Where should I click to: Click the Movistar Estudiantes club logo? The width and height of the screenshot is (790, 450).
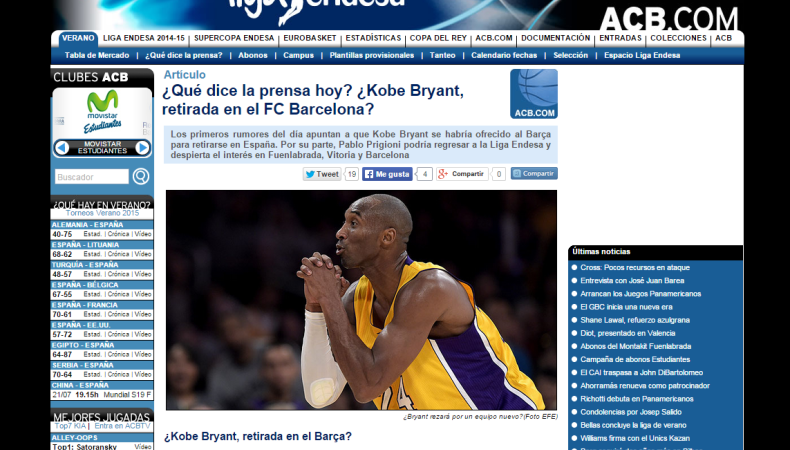click(x=103, y=112)
